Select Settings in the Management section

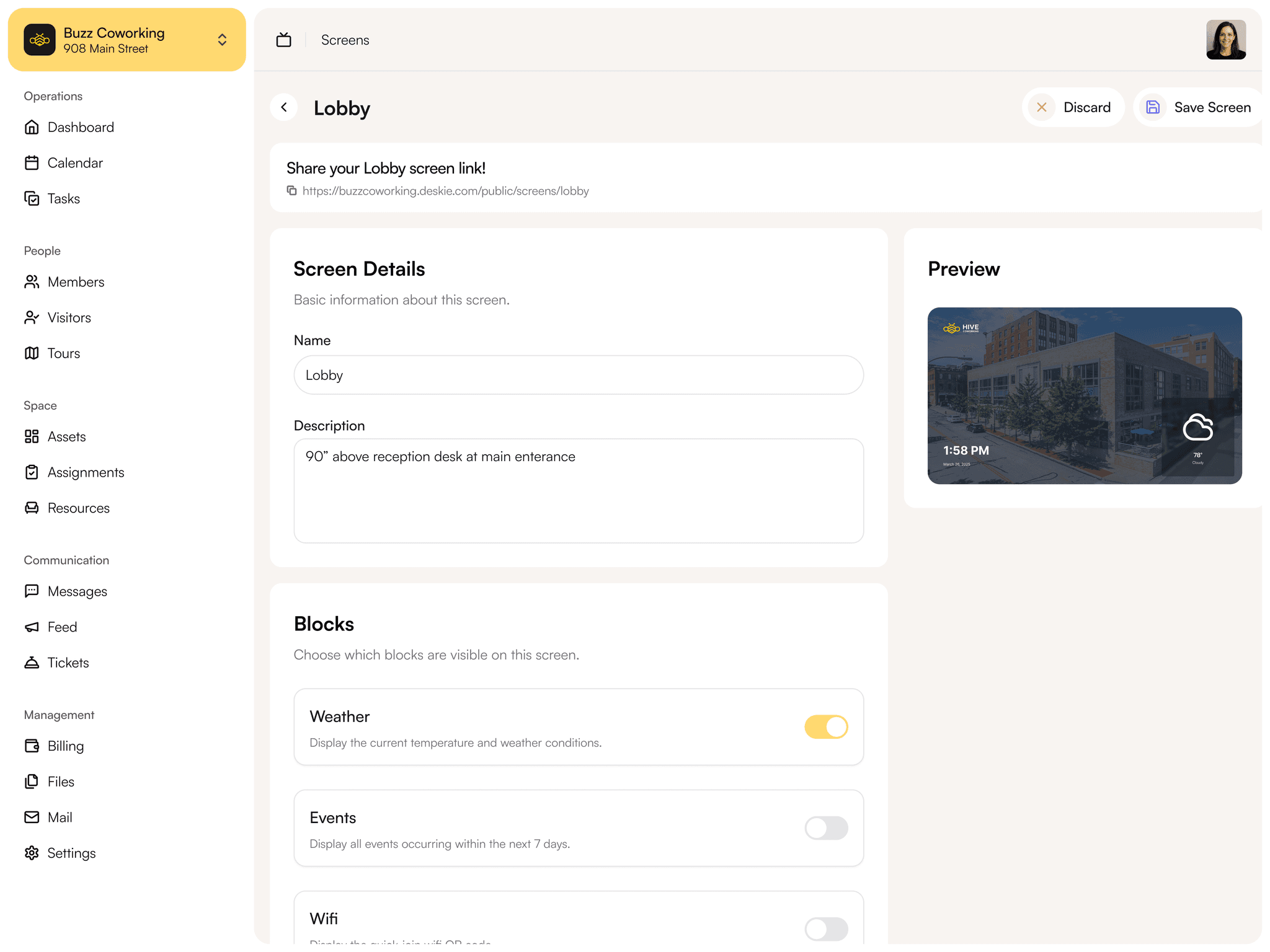(x=71, y=853)
